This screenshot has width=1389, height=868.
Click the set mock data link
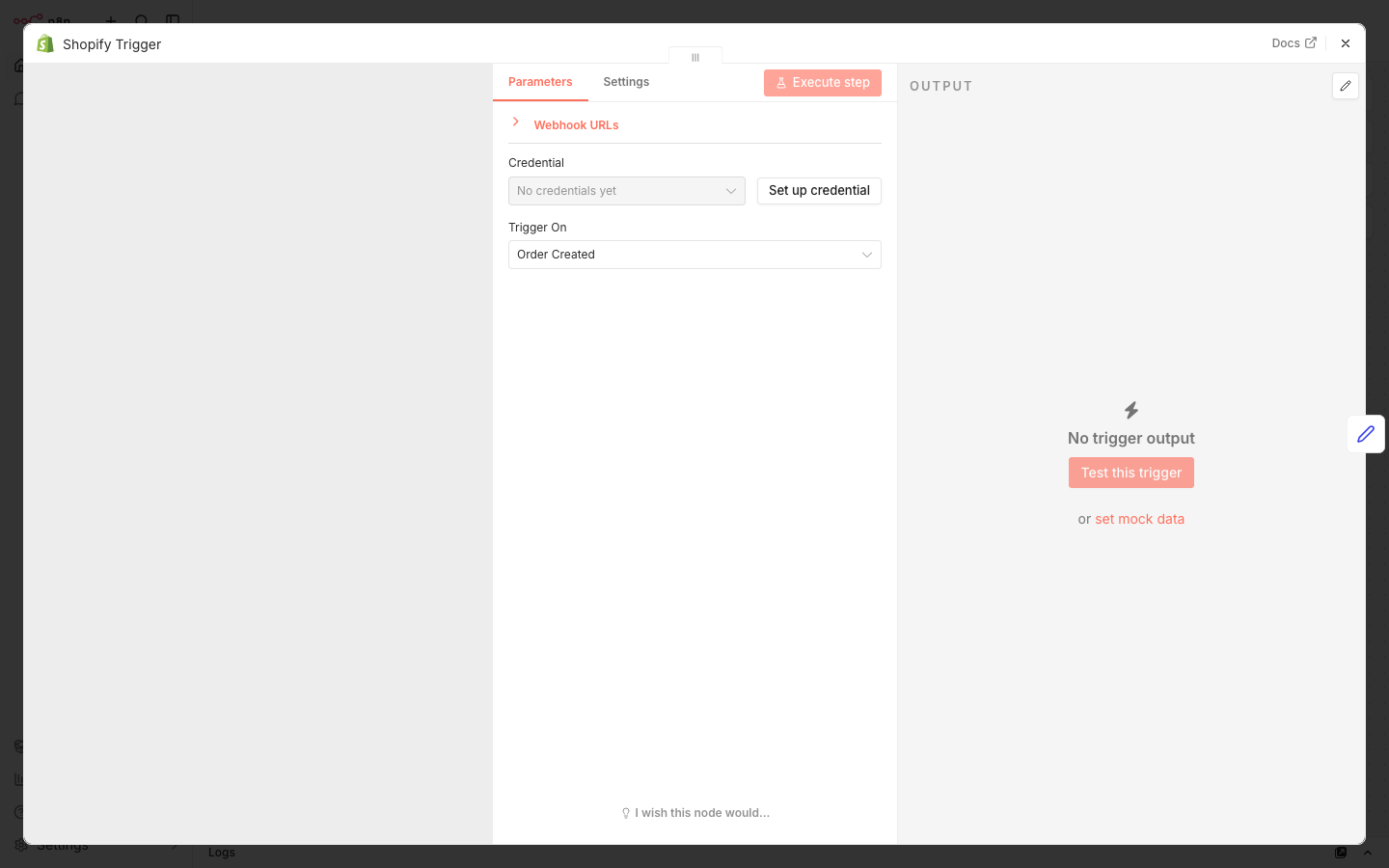tap(1139, 519)
